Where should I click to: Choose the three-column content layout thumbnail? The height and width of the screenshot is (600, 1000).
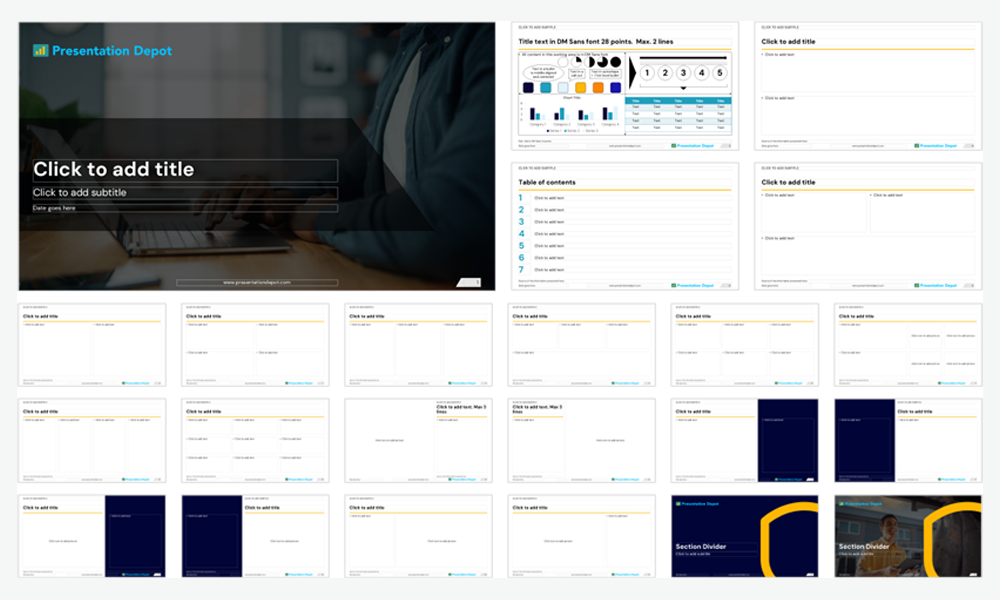point(418,345)
